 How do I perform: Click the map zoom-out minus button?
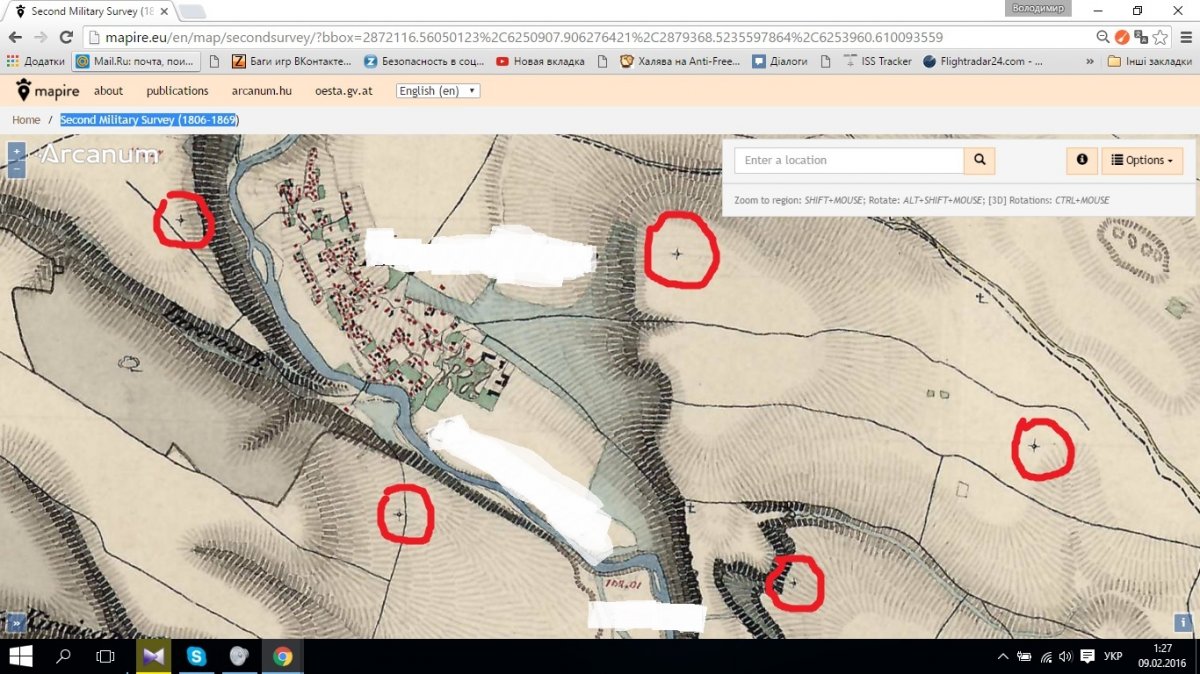16,169
